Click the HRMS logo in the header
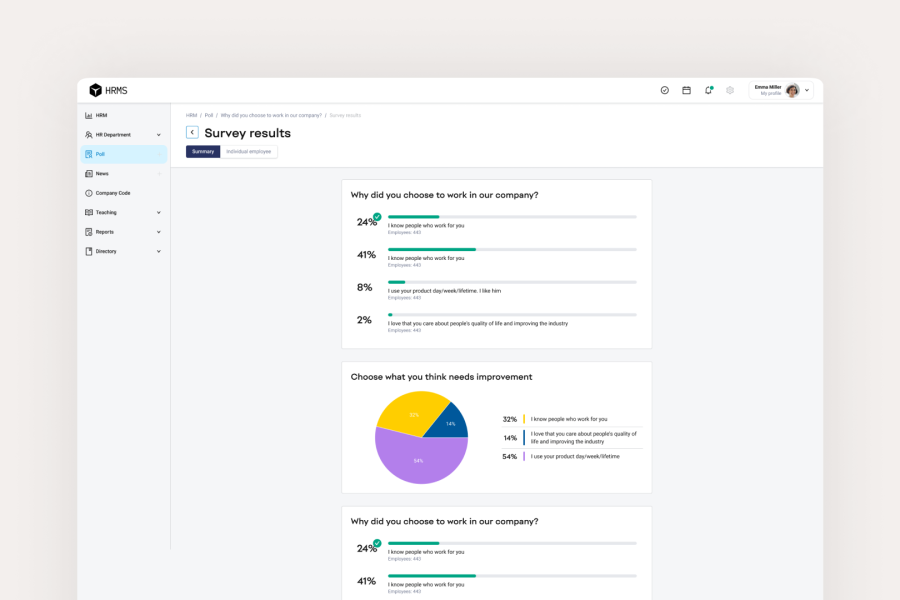The image size is (900, 600). 108,90
